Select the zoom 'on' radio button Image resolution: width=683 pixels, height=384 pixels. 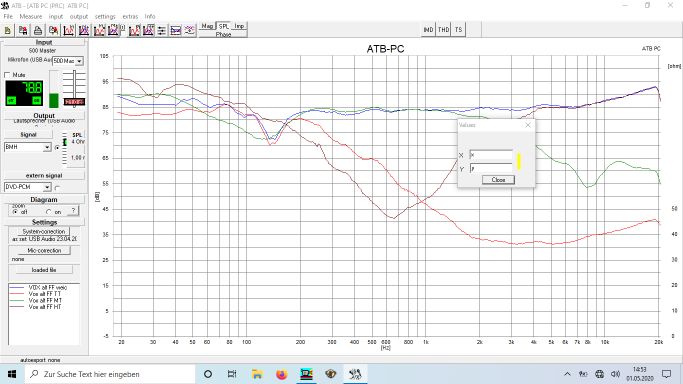point(49,212)
